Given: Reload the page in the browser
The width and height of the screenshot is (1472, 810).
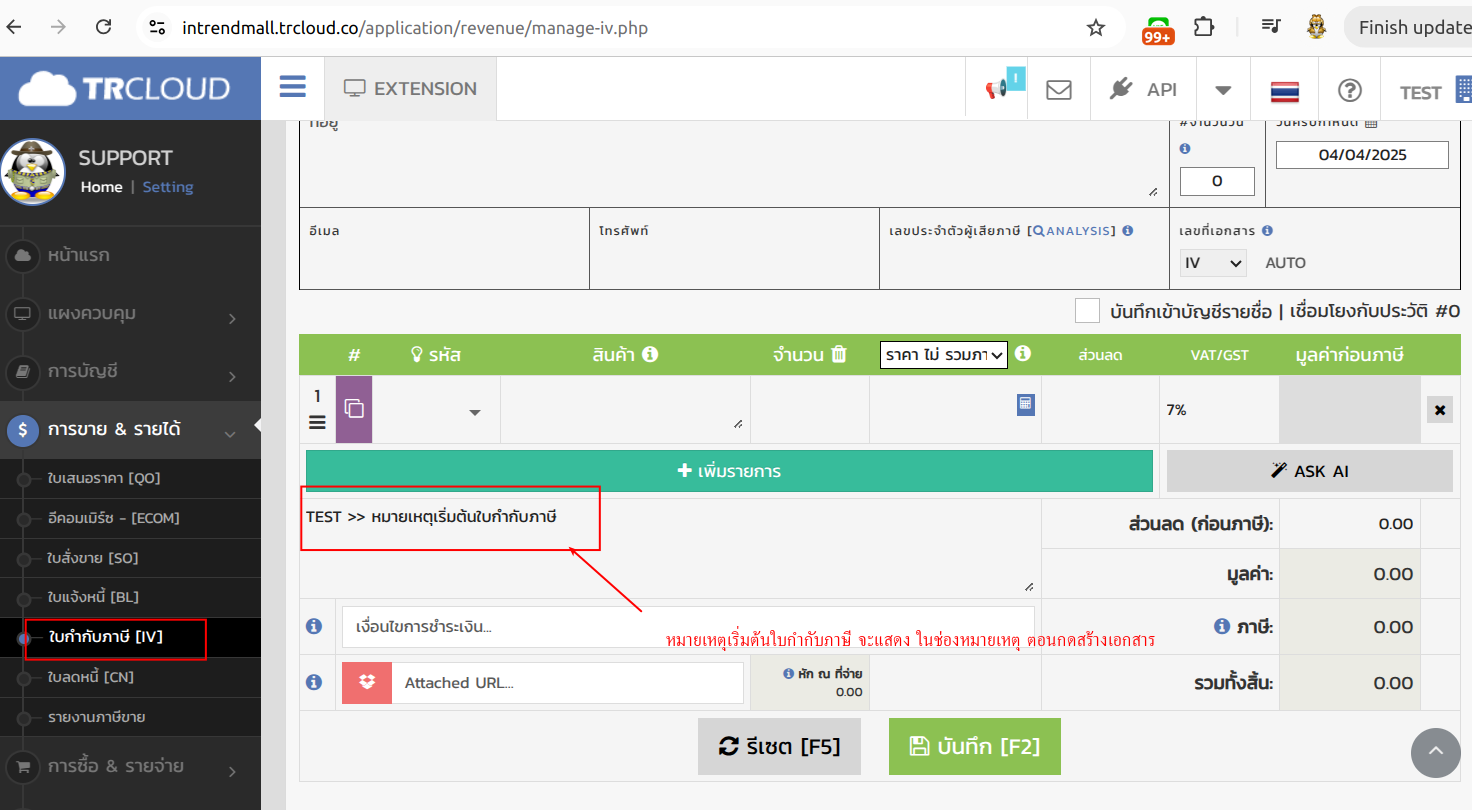Looking at the screenshot, I should [x=103, y=27].
